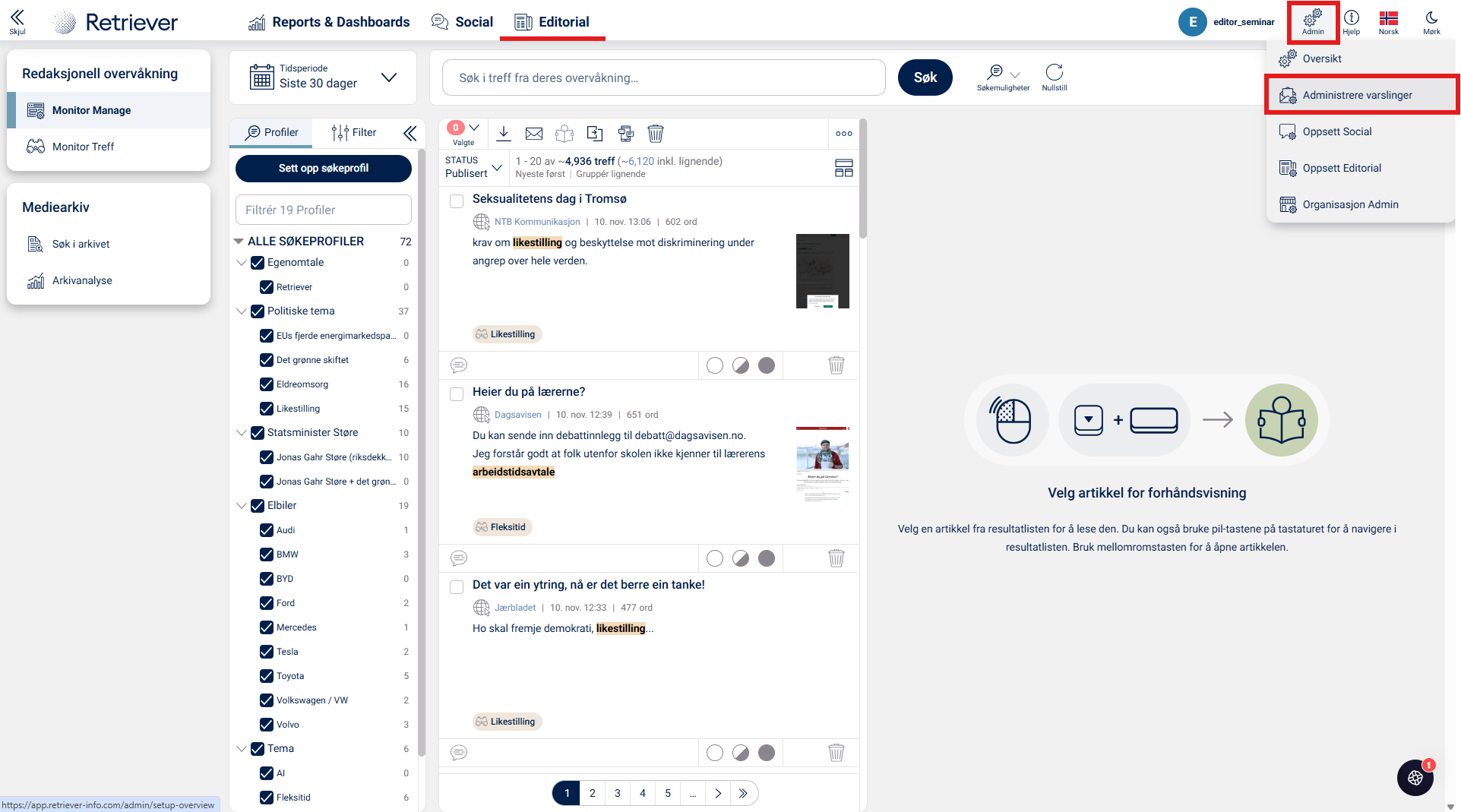Screen dimensions: 1461x812
Task: Uncheck the Egenomtale profile group
Action: pos(258,263)
